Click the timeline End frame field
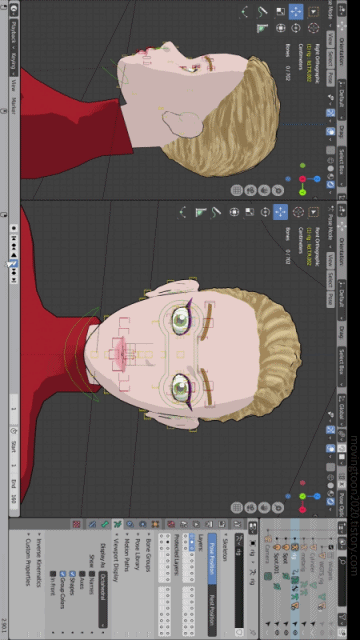Viewport: 360px width, 640px height. click(13, 491)
